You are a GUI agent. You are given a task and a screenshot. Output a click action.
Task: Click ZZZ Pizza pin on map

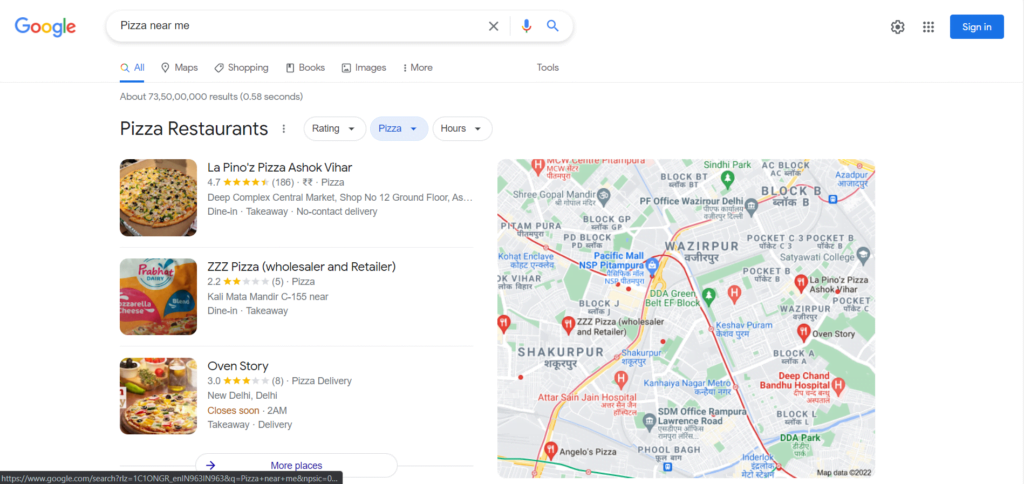tap(568, 325)
